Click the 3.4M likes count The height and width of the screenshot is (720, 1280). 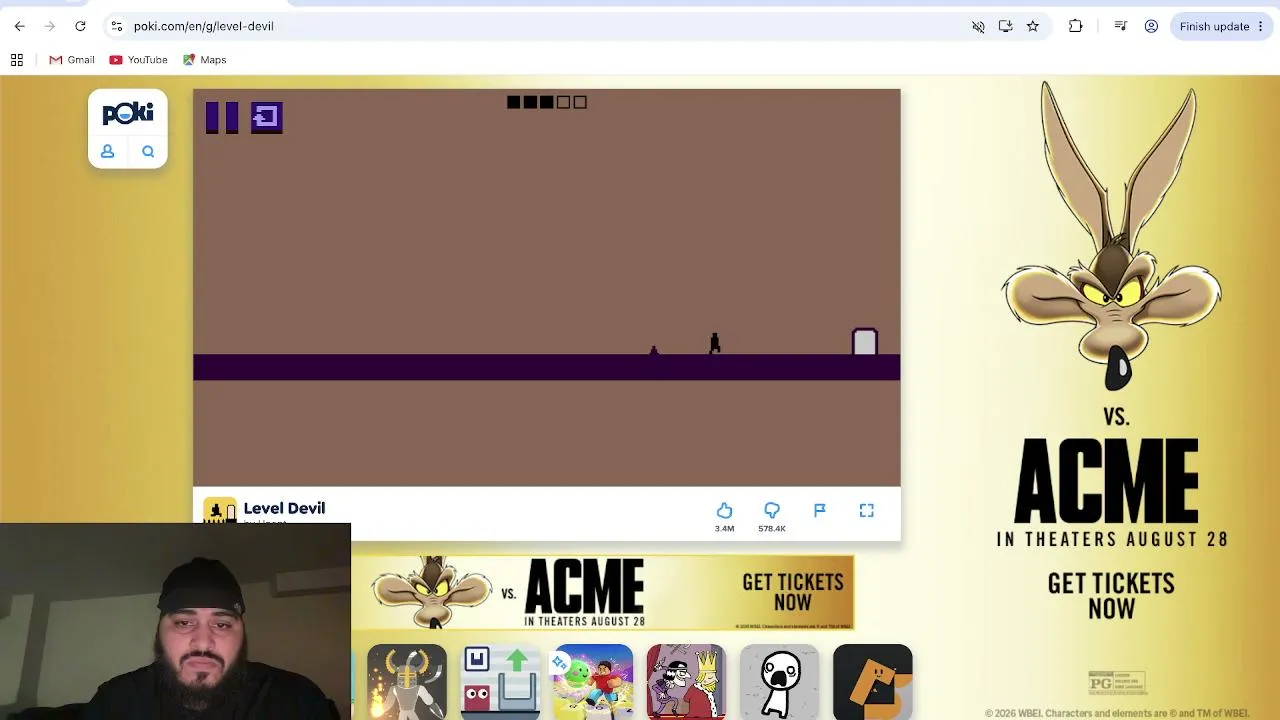[724, 529]
